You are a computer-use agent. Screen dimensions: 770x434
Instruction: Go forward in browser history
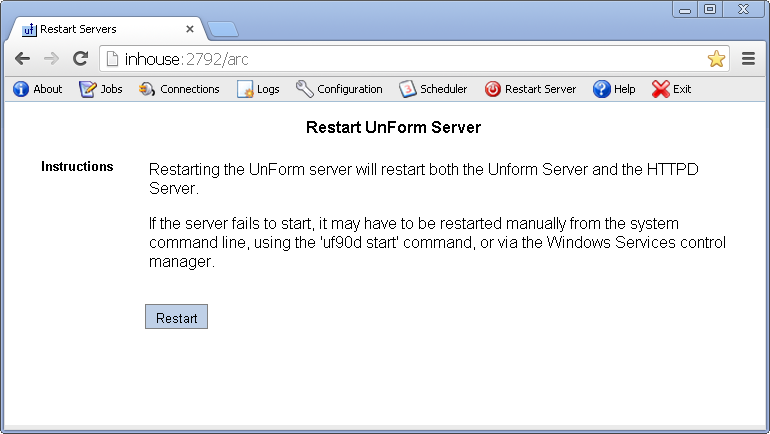(x=51, y=59)
